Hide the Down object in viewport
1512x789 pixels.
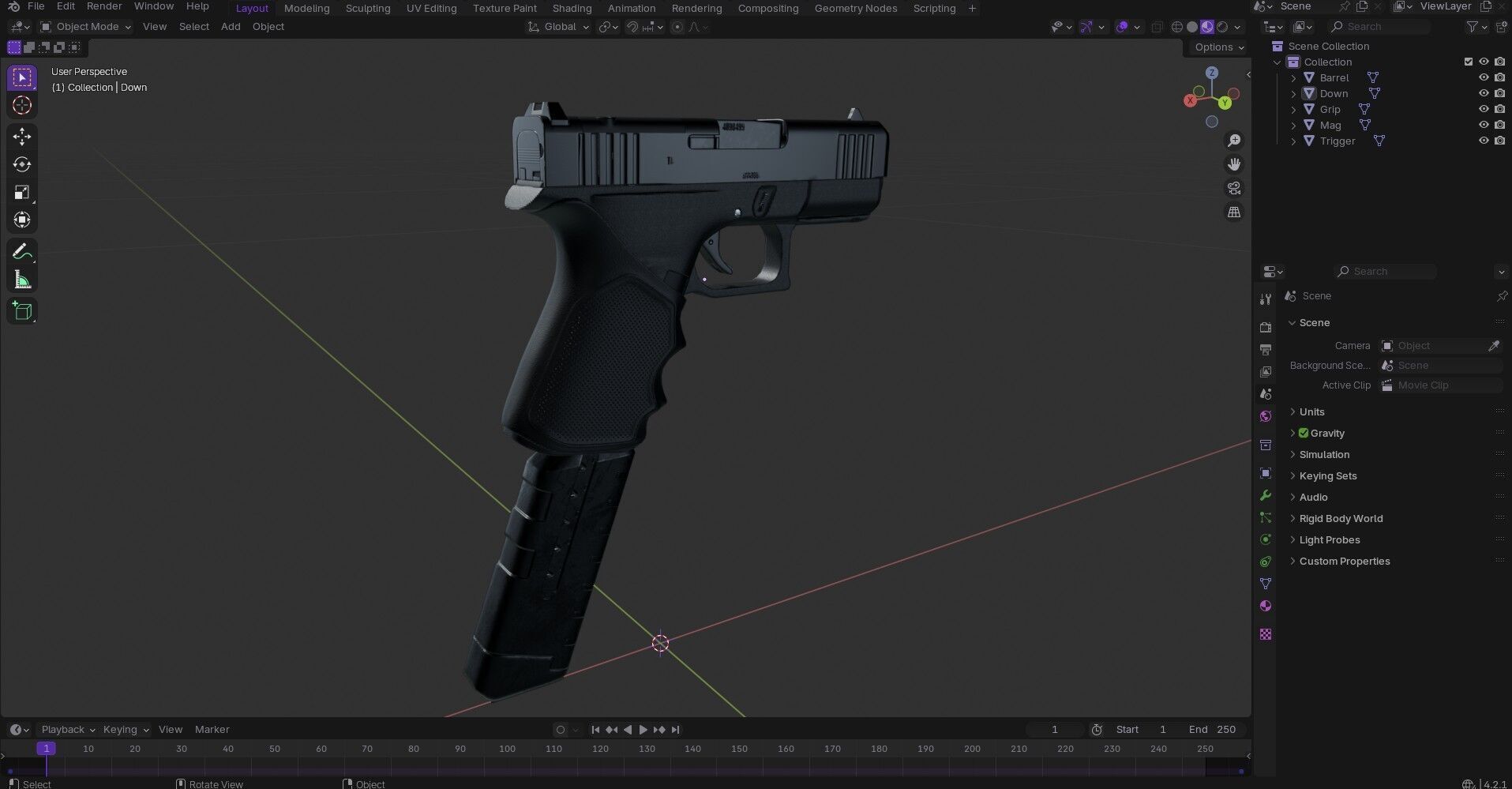click(x=1484, y=93)
